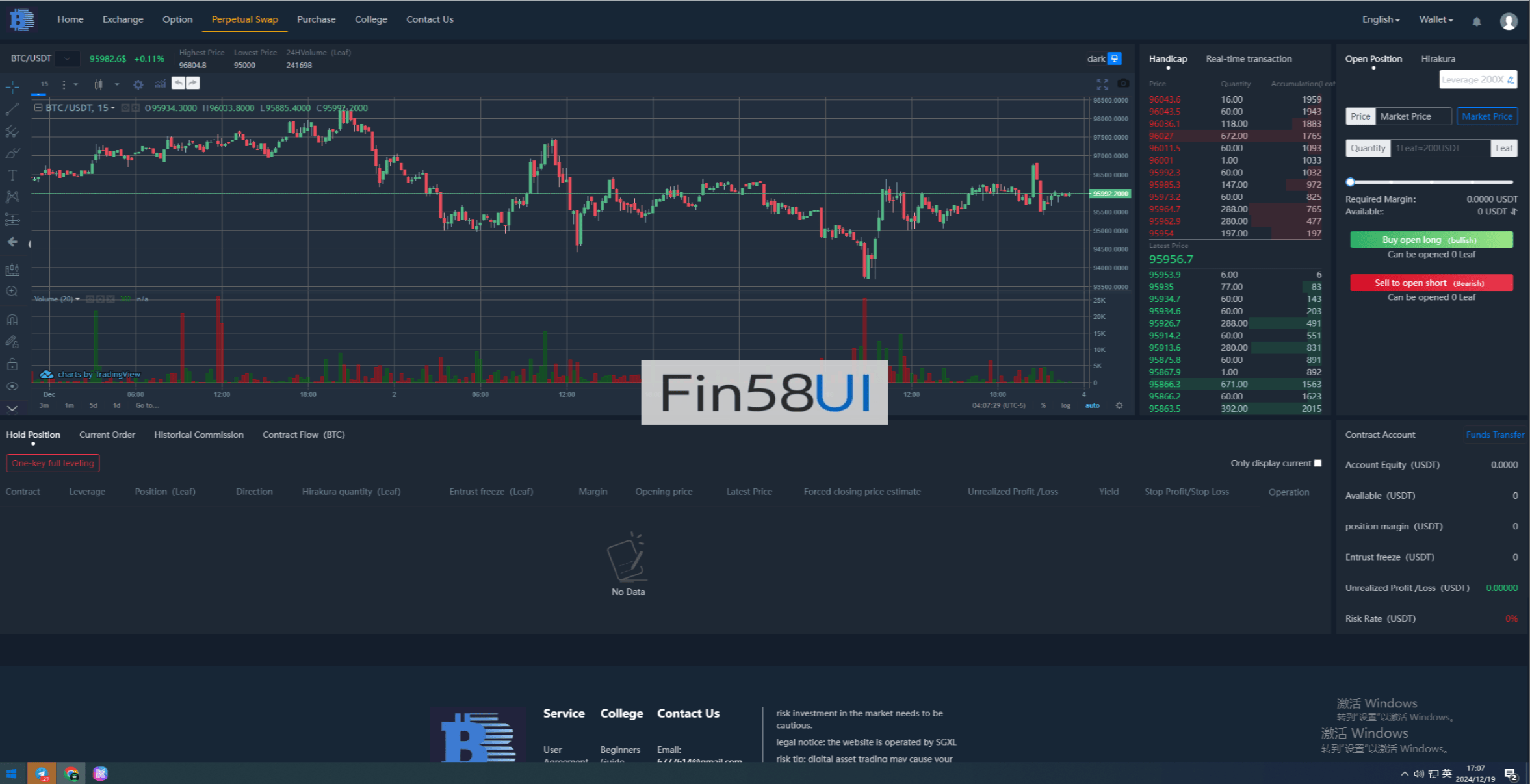Select the trend line drawing tool

(x=12, y=108)
